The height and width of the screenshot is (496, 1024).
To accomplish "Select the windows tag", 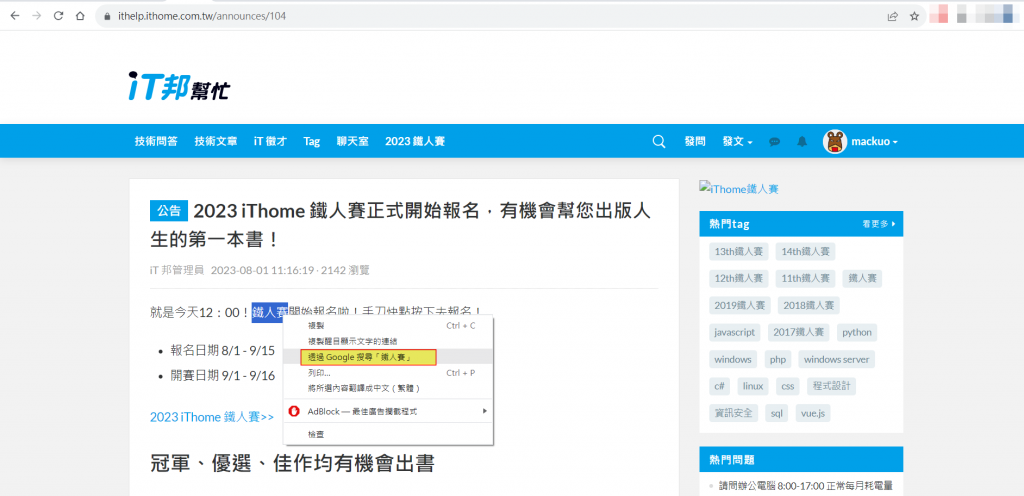I will tap(733, 359).
